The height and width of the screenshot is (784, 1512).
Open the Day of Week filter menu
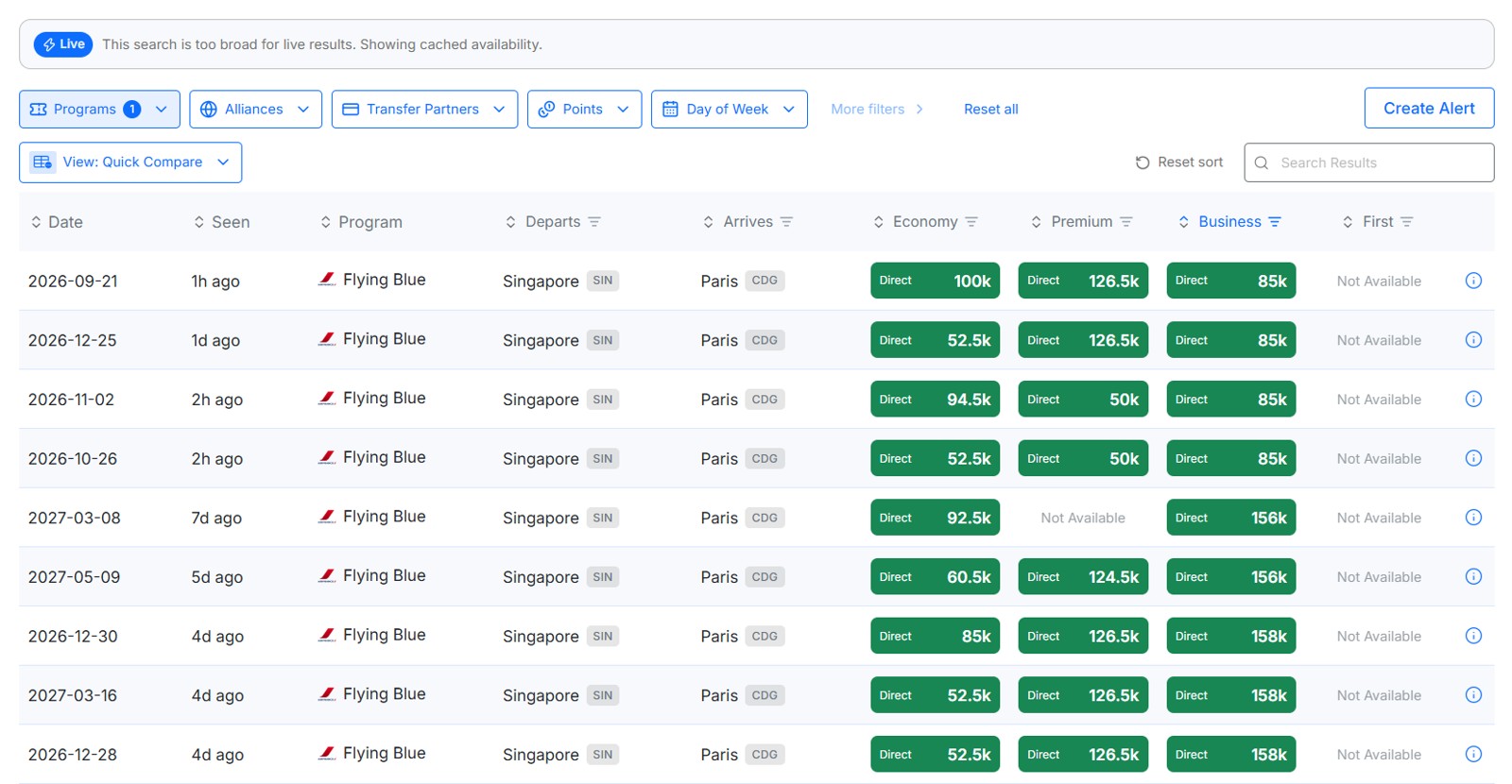729,110
